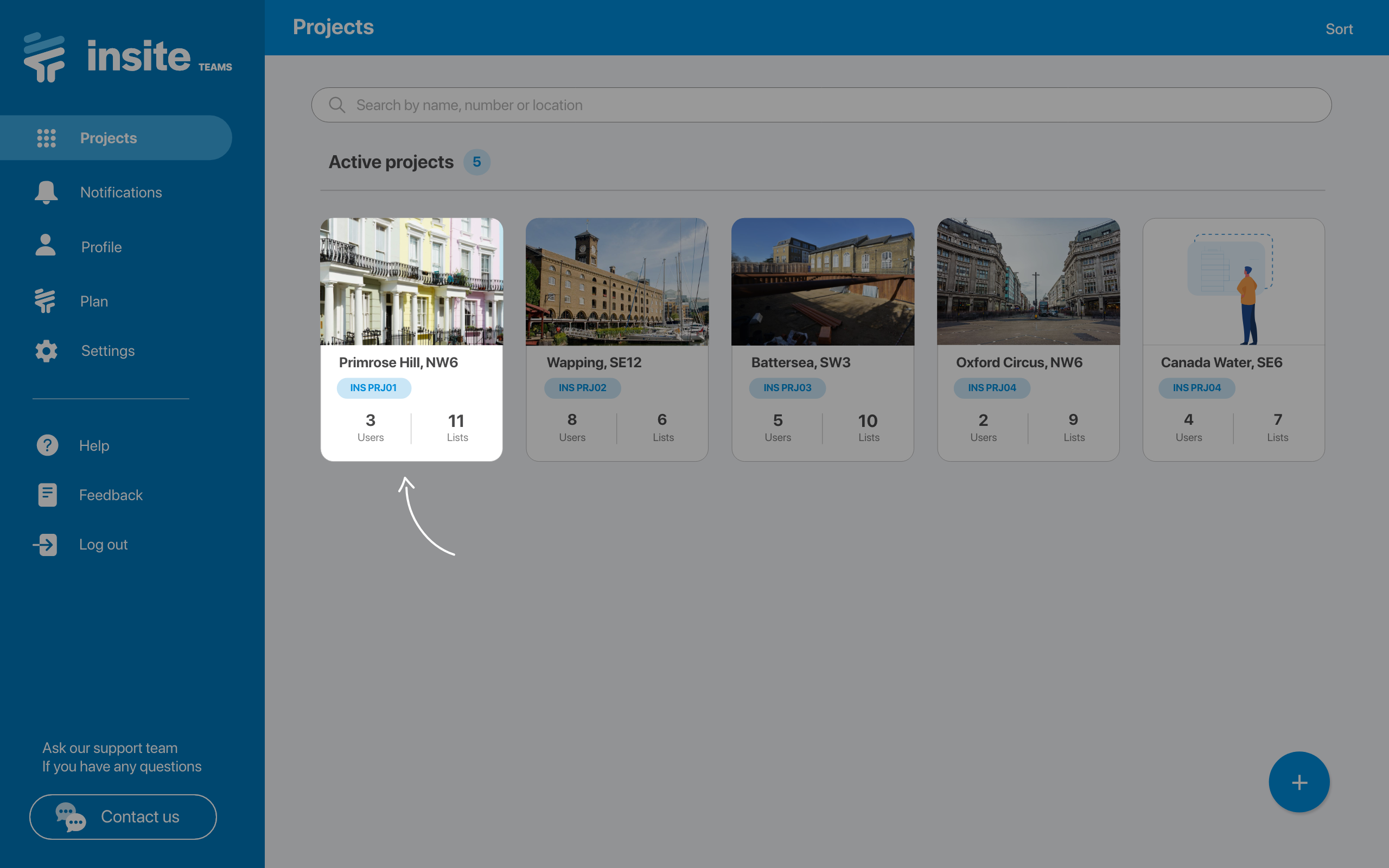This screenshot has height=868, width=1389.
Task: Click the Log out arrow icon
Action: pyautogui.click(x=46, y=544)
